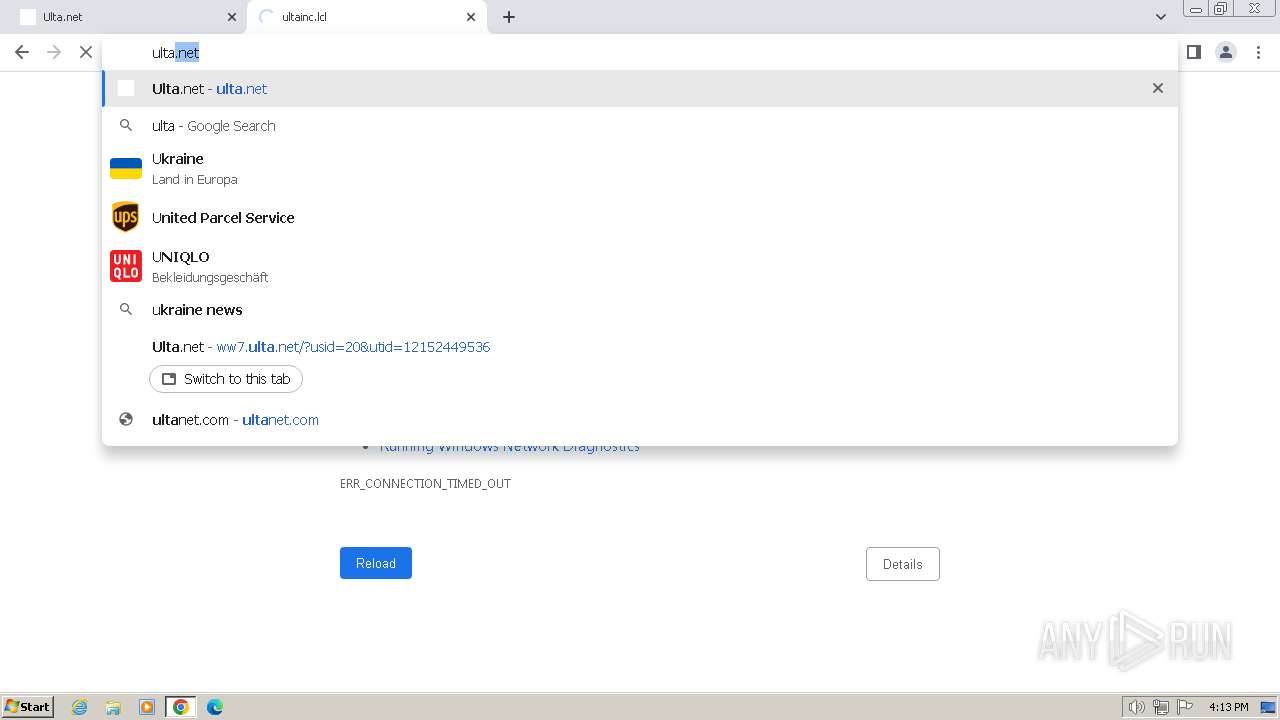
Task: Select the ultanet.com suggestion
Action: pos(640,420)
